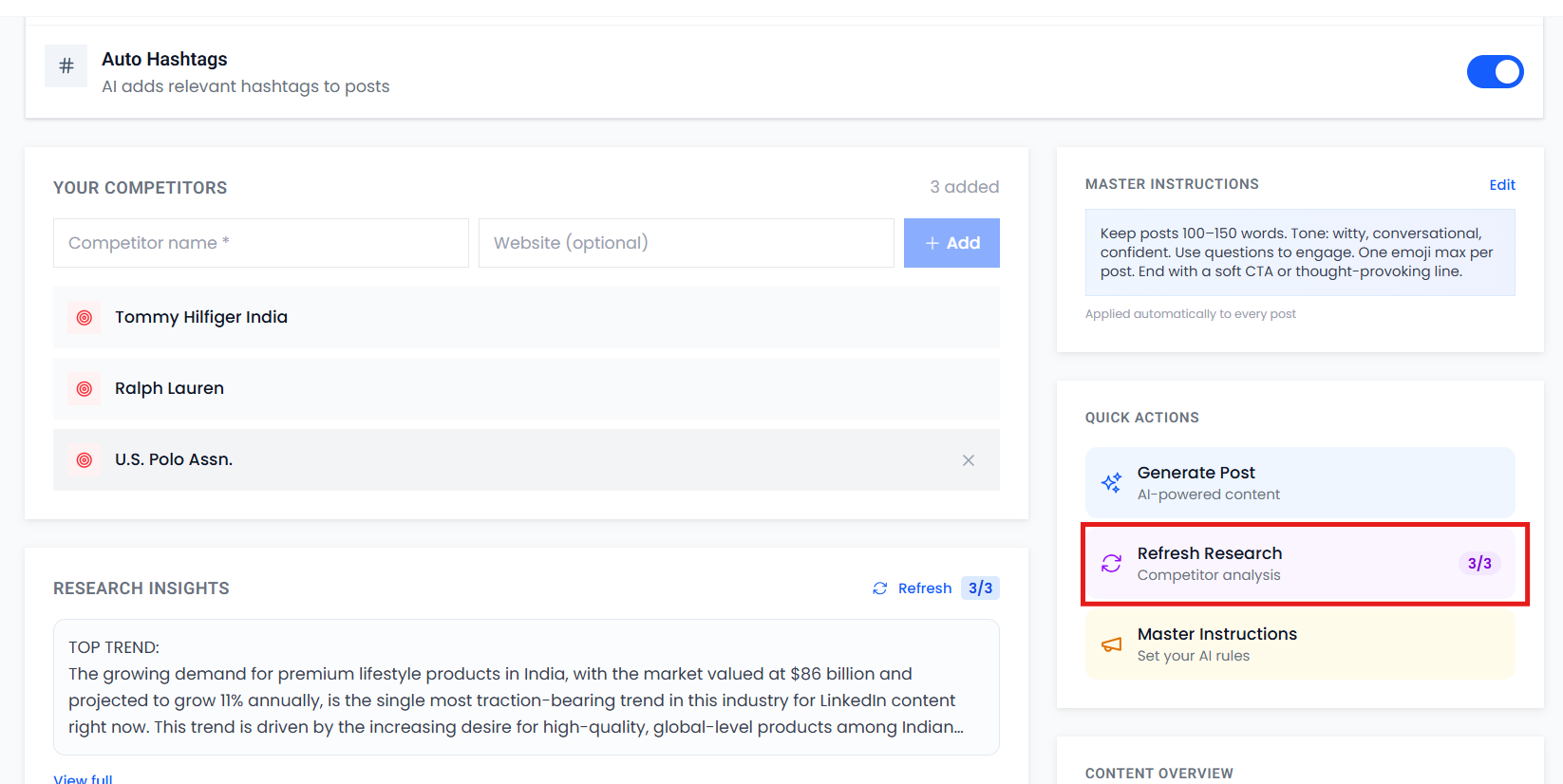The width and height of the screenshot is (1563, 784).
Task: Edit the Master Instructions
Action: pyautogui.click(x=1502, y=185)
